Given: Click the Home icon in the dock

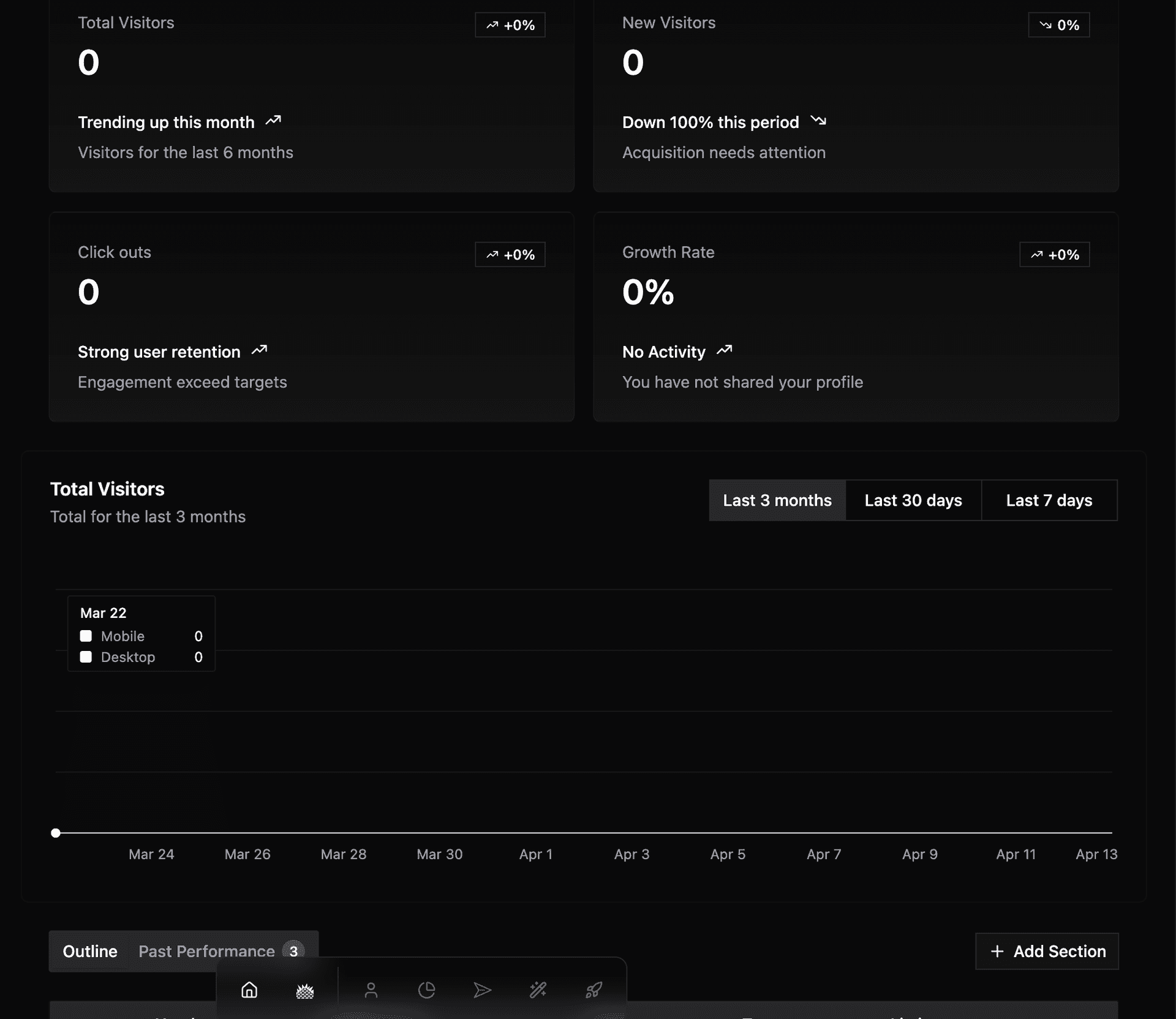Looking at the screenshot, I should tap(249, 990).
